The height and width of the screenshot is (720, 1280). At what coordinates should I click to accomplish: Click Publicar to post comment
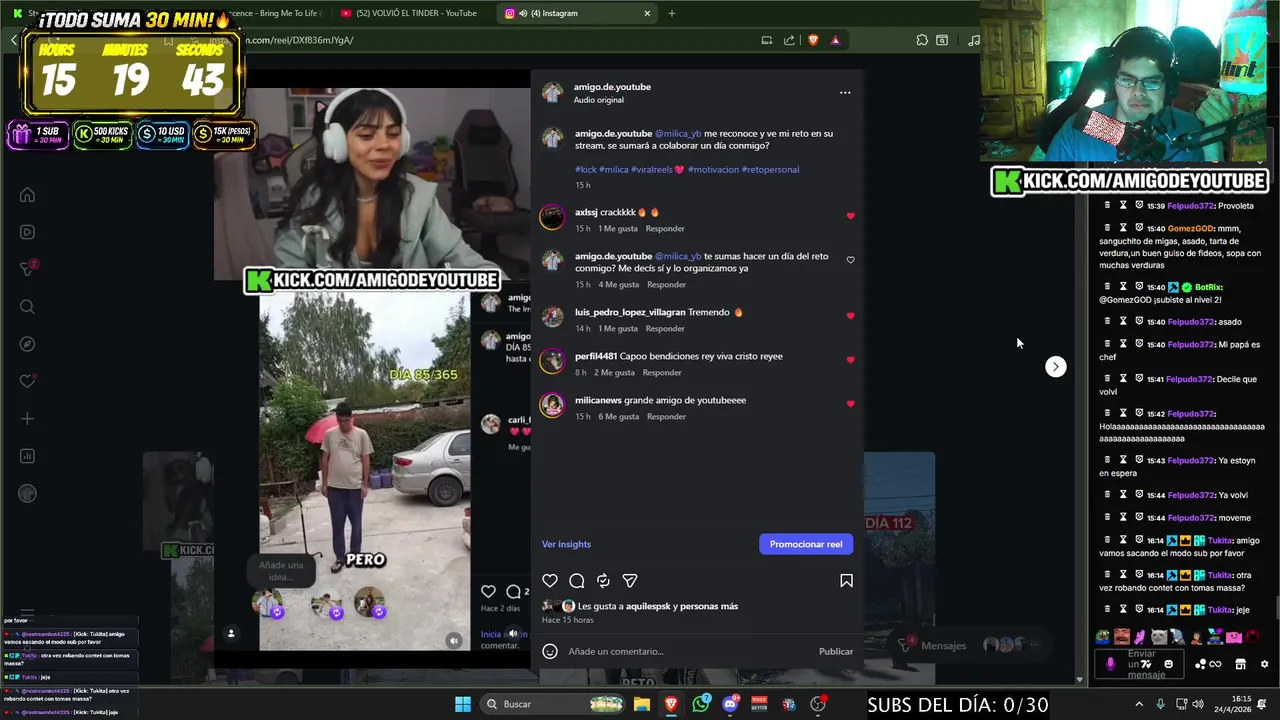coord(836,651)
